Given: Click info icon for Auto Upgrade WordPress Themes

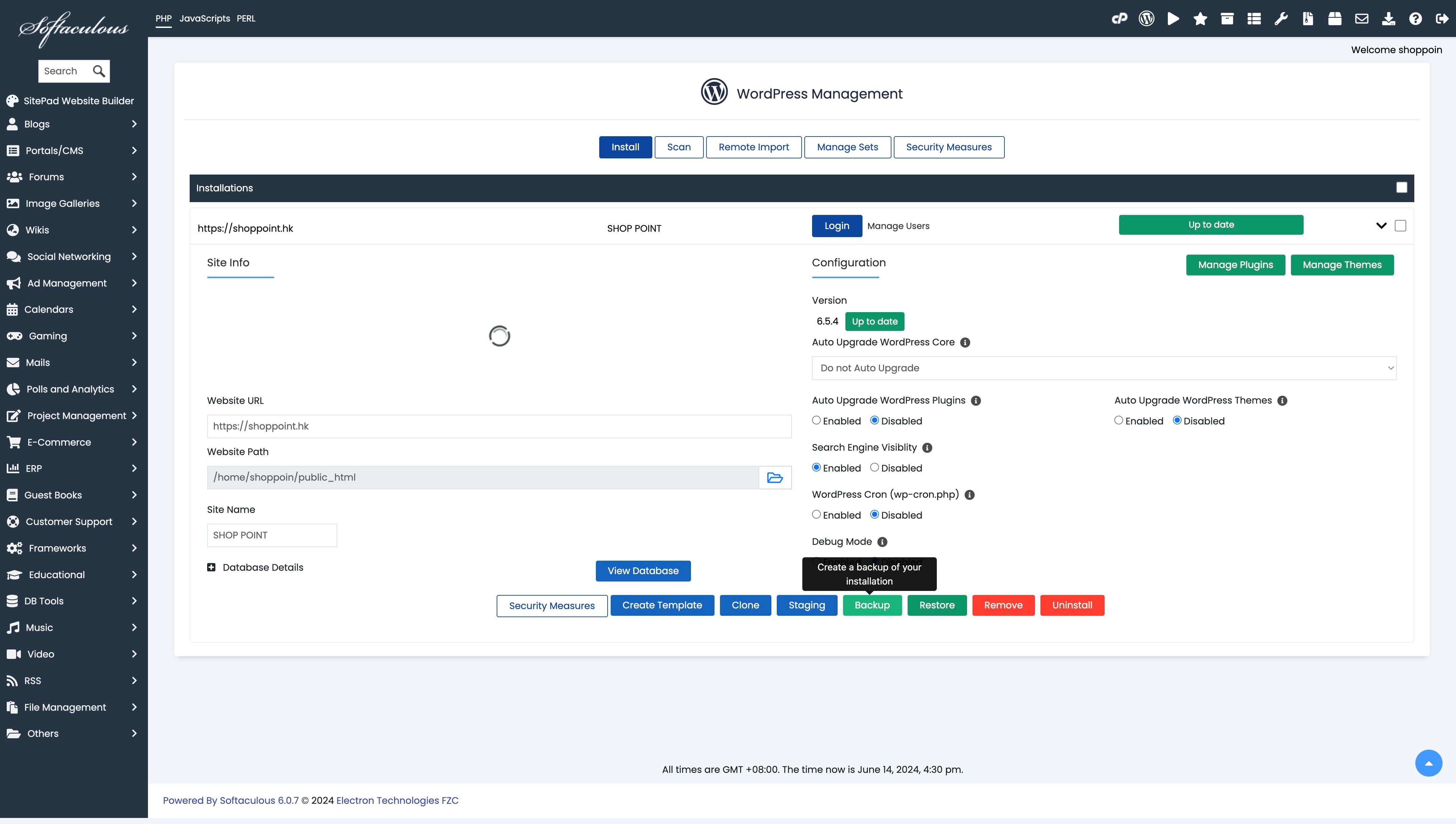Looking at the screenshot, I should pos(1282,401).
